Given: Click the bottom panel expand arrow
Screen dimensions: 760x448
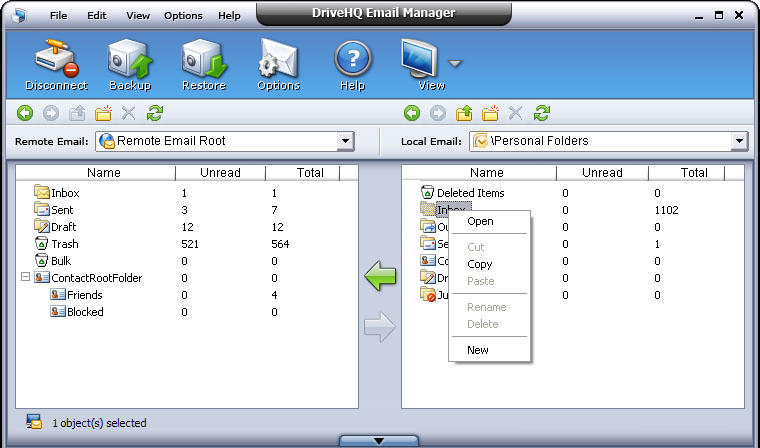Looking at the screenshot, I should click(x=379, y=440).
